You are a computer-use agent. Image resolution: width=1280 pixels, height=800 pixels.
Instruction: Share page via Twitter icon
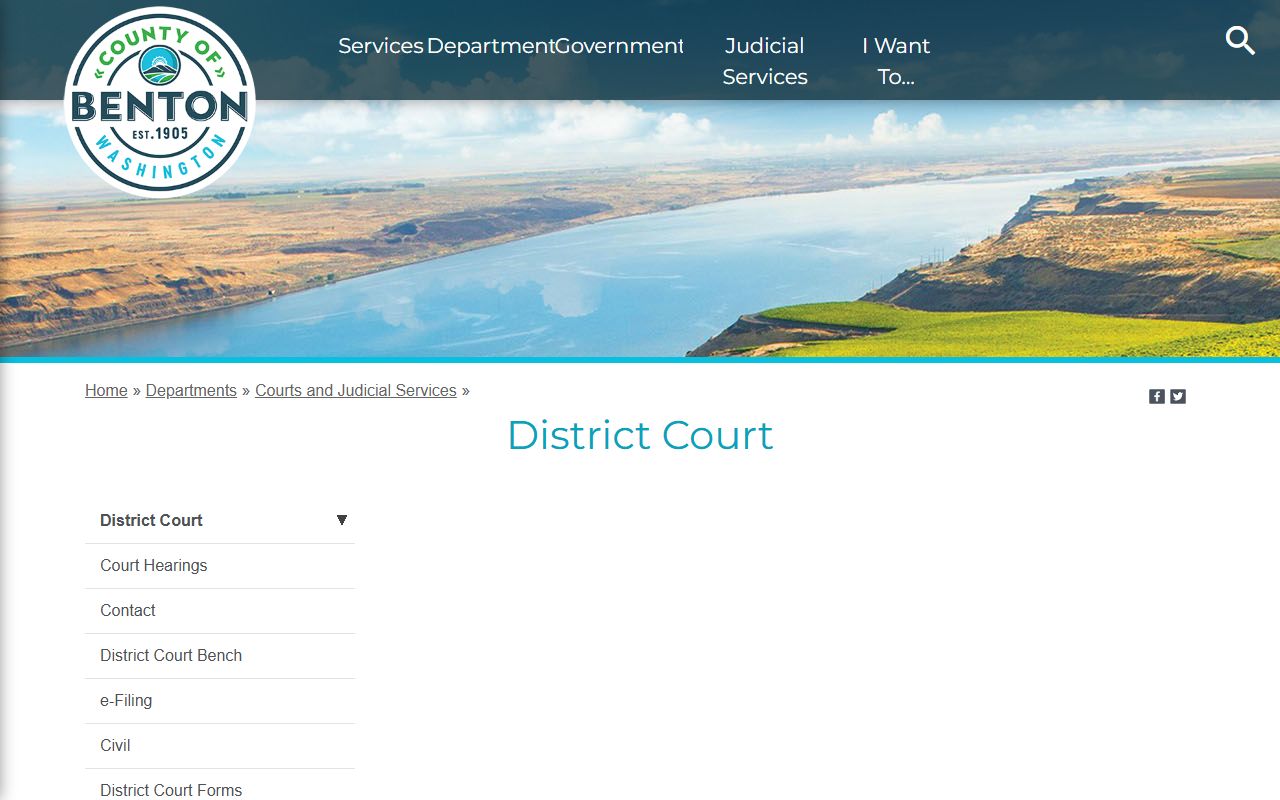(x=1178, y=396)
